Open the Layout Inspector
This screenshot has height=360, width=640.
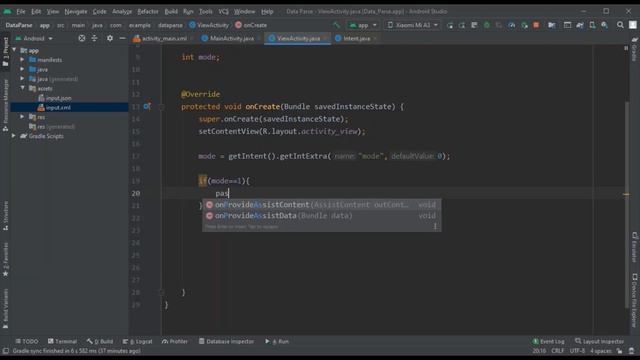(x=599, y=341)
